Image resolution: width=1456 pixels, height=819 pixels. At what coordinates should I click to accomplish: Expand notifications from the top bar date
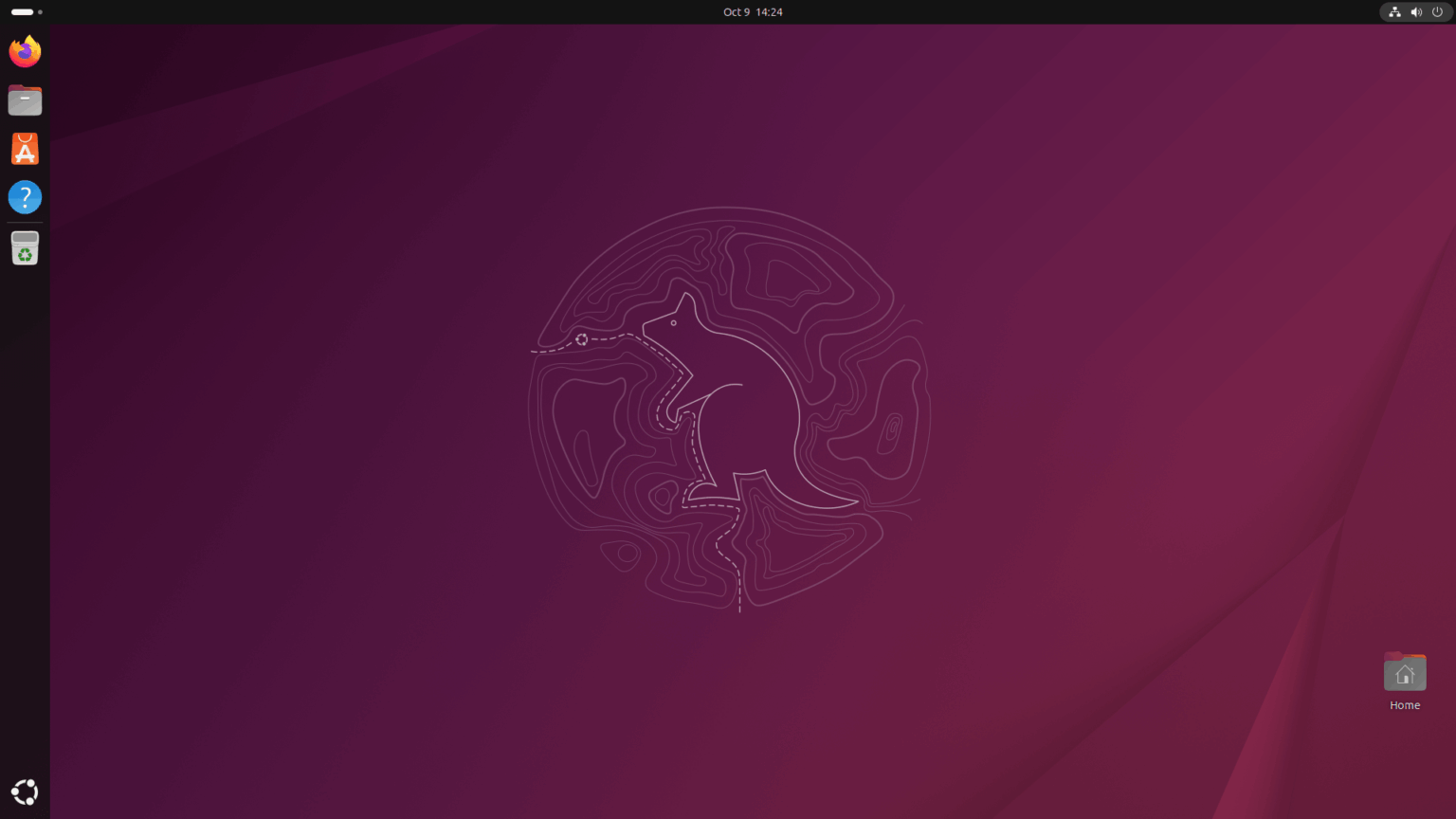coord(753,11)
